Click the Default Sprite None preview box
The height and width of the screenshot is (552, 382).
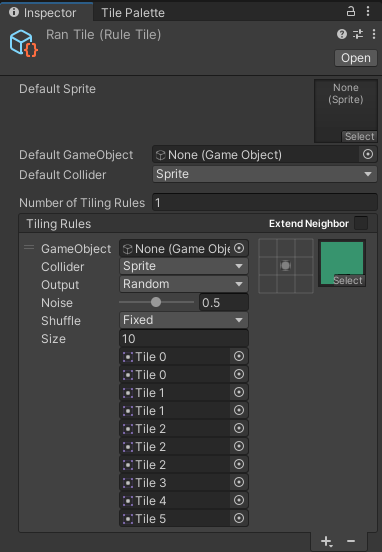coord(345,111)
